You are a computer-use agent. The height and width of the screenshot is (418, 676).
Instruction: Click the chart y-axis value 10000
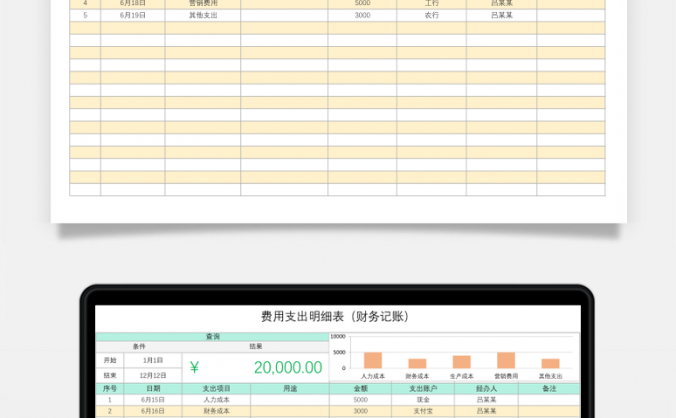[338, 337]
